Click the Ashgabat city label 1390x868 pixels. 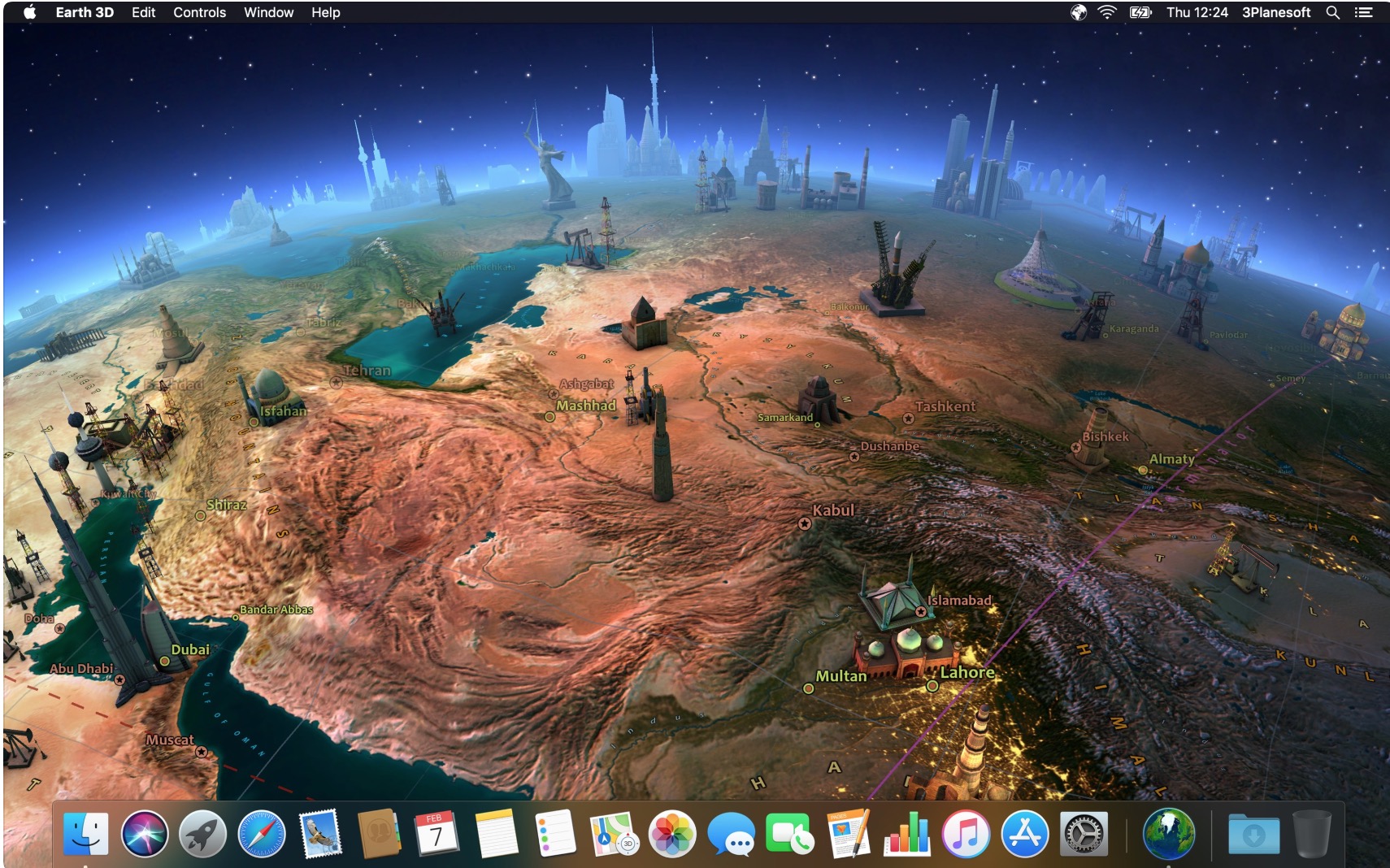586,384
